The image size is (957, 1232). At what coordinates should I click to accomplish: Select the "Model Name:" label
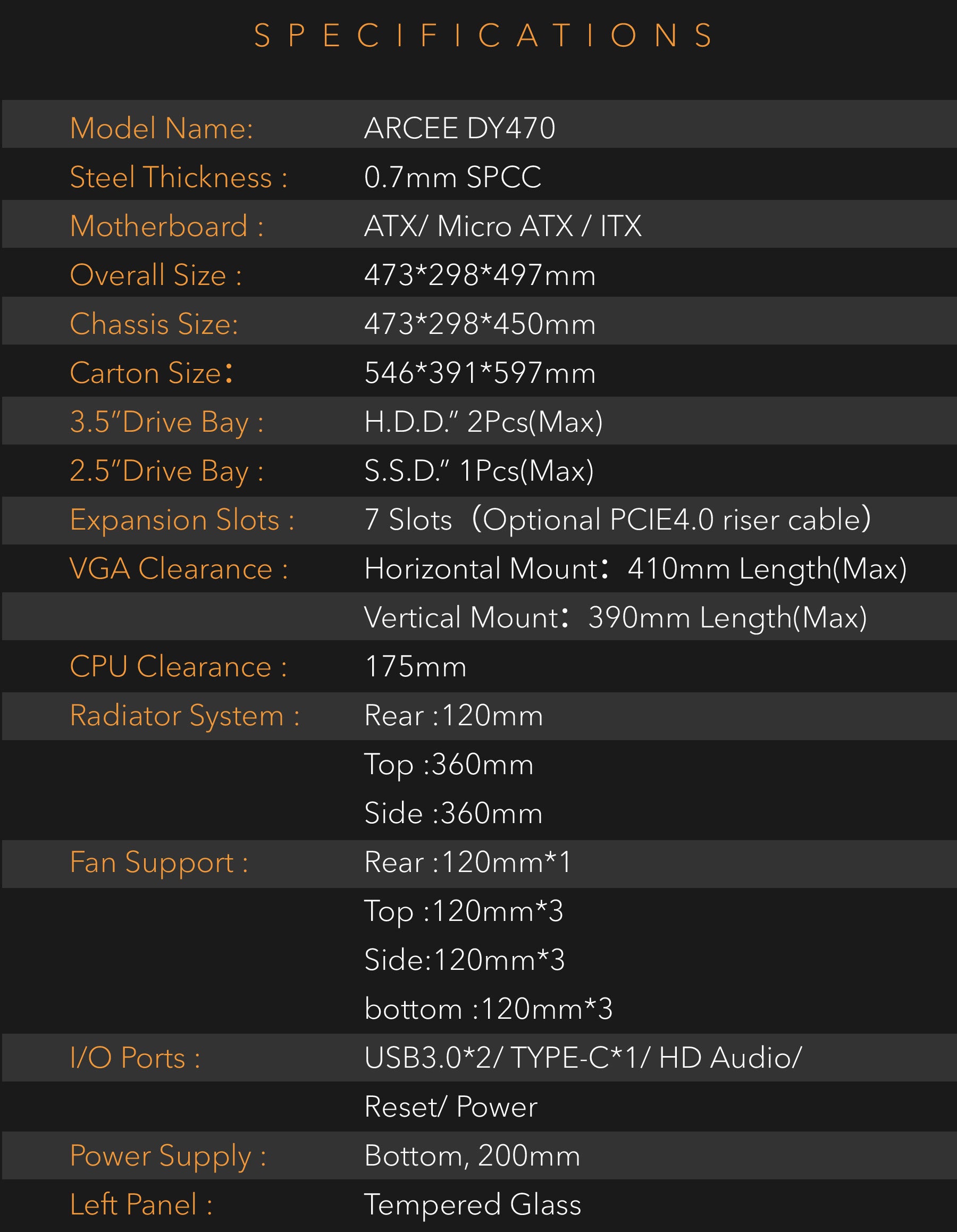161,128
